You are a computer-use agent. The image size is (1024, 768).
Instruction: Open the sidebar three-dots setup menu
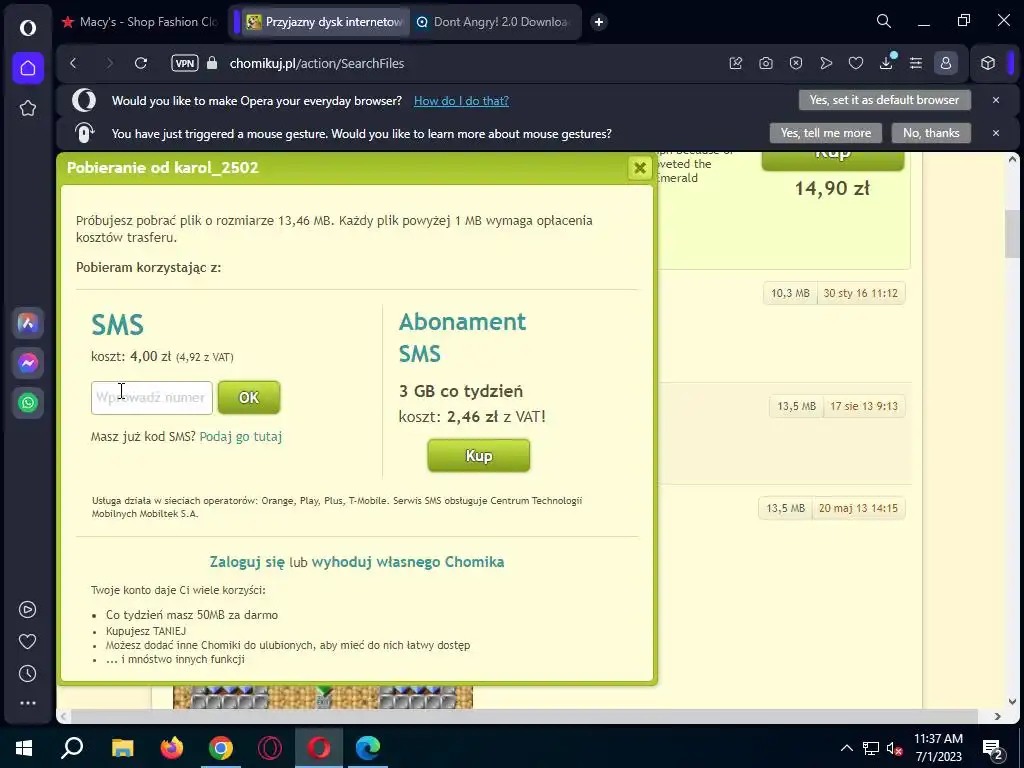[27, 703]
